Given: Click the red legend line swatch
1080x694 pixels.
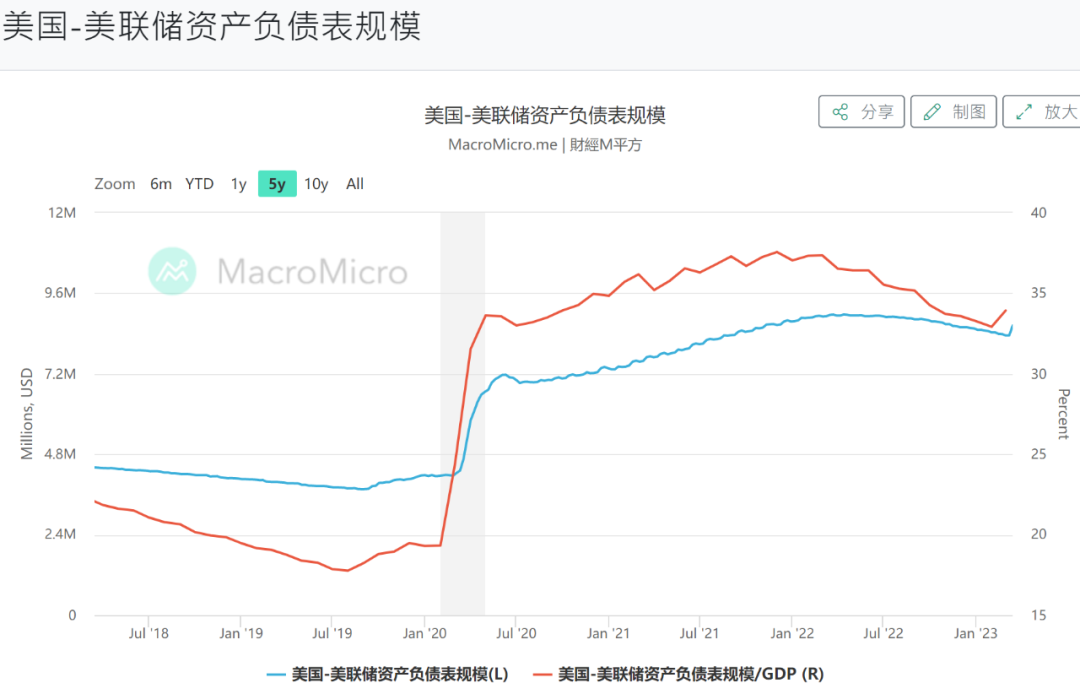Looking at the screenshot, I should click(543, 674).
